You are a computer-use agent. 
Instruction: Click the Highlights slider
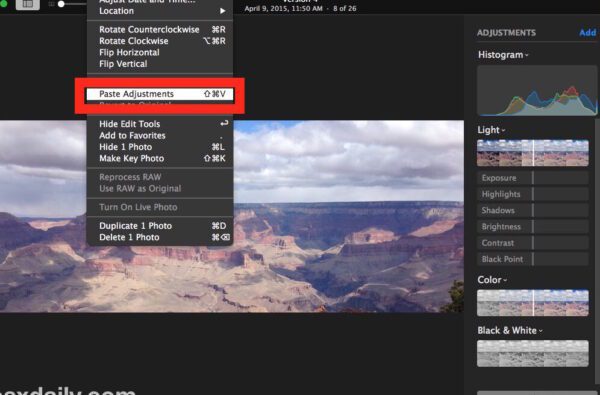pos(533,194)
